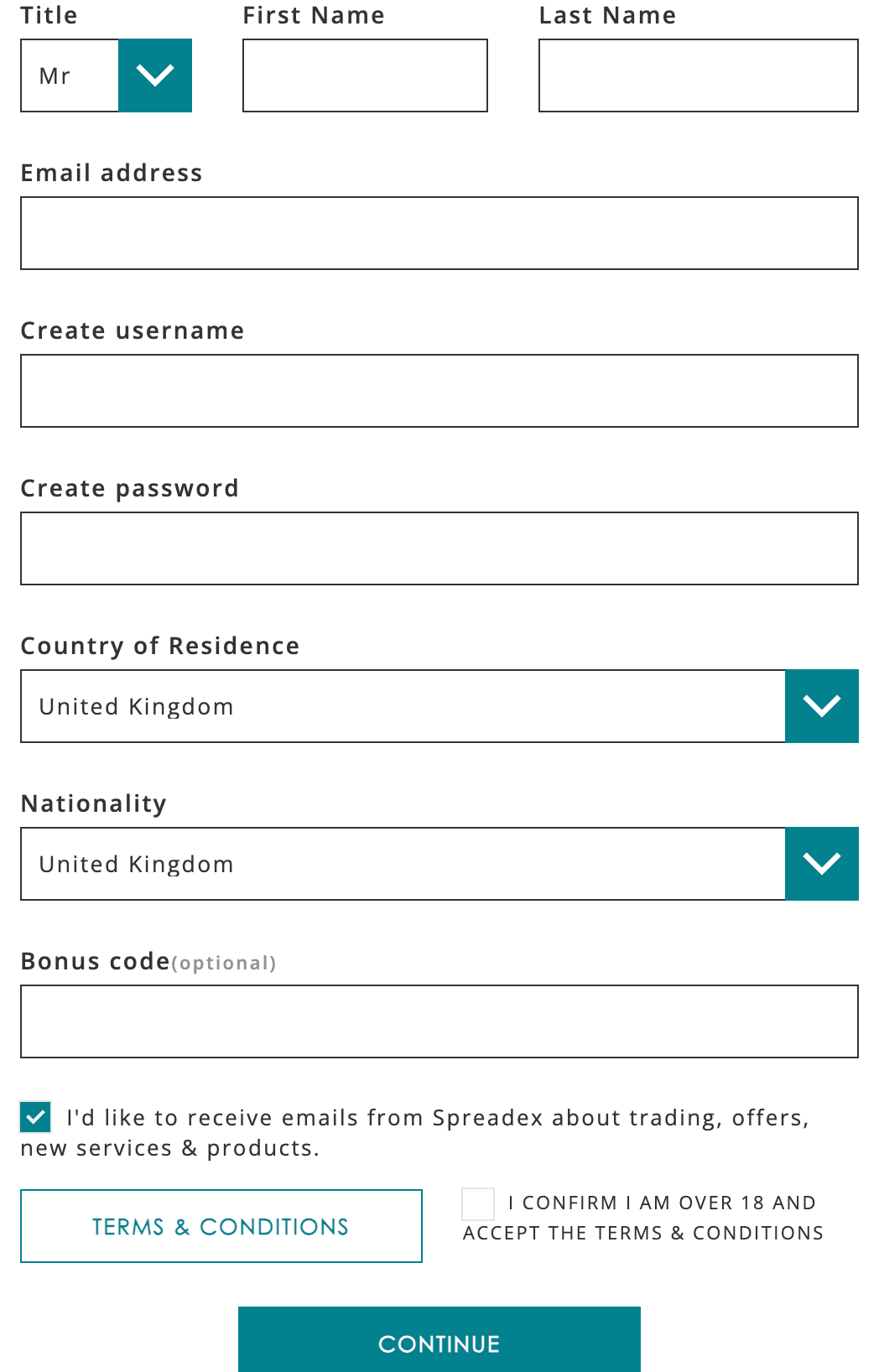The height and width of the screenshot is (1372, 884).
Task: Click the teal chevron beside Title
Action: click(x=155, y=75)
